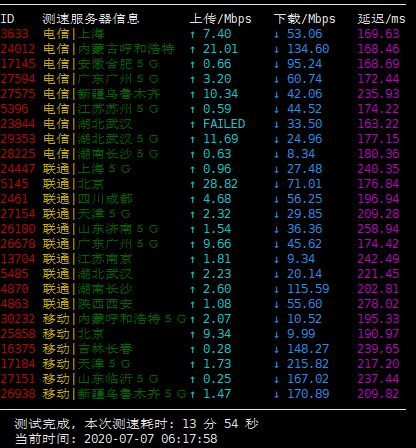Click the 陕西西安 server name
Image resolution: width=416 pixels, height=448 pixels.
point(105,304)
